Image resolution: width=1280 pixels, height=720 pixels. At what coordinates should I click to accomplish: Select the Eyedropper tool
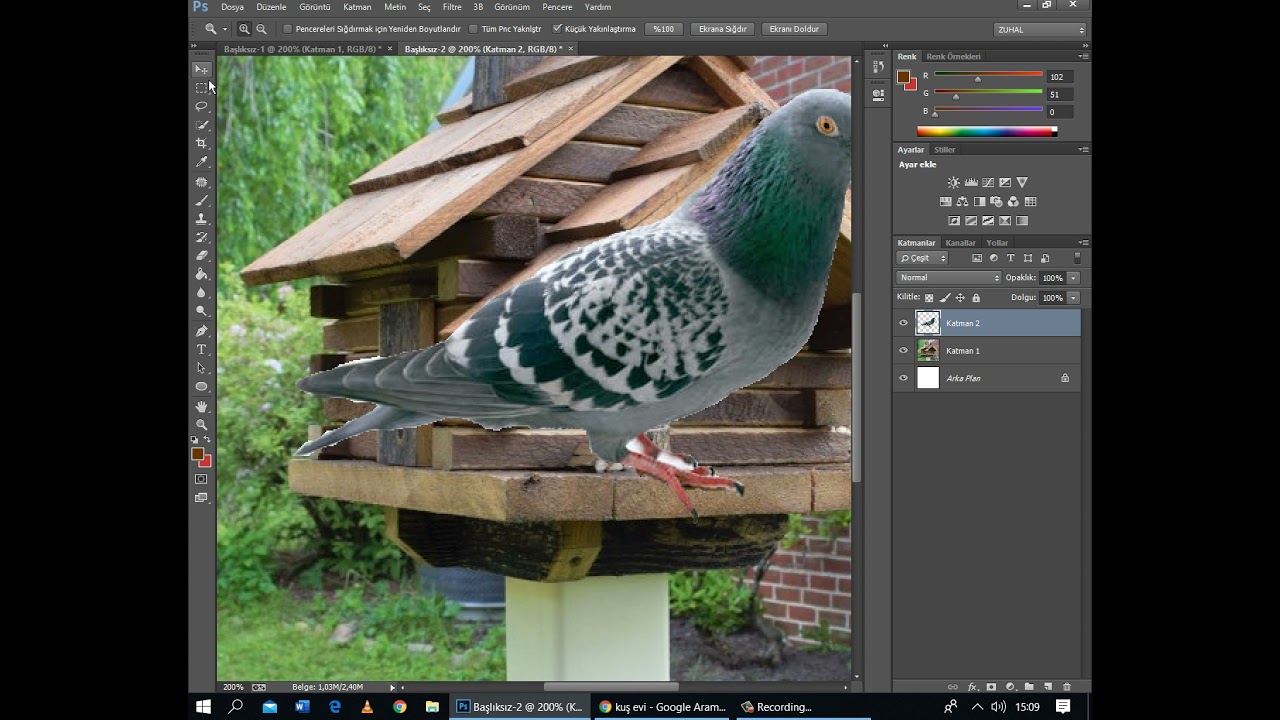pos(201,162)
